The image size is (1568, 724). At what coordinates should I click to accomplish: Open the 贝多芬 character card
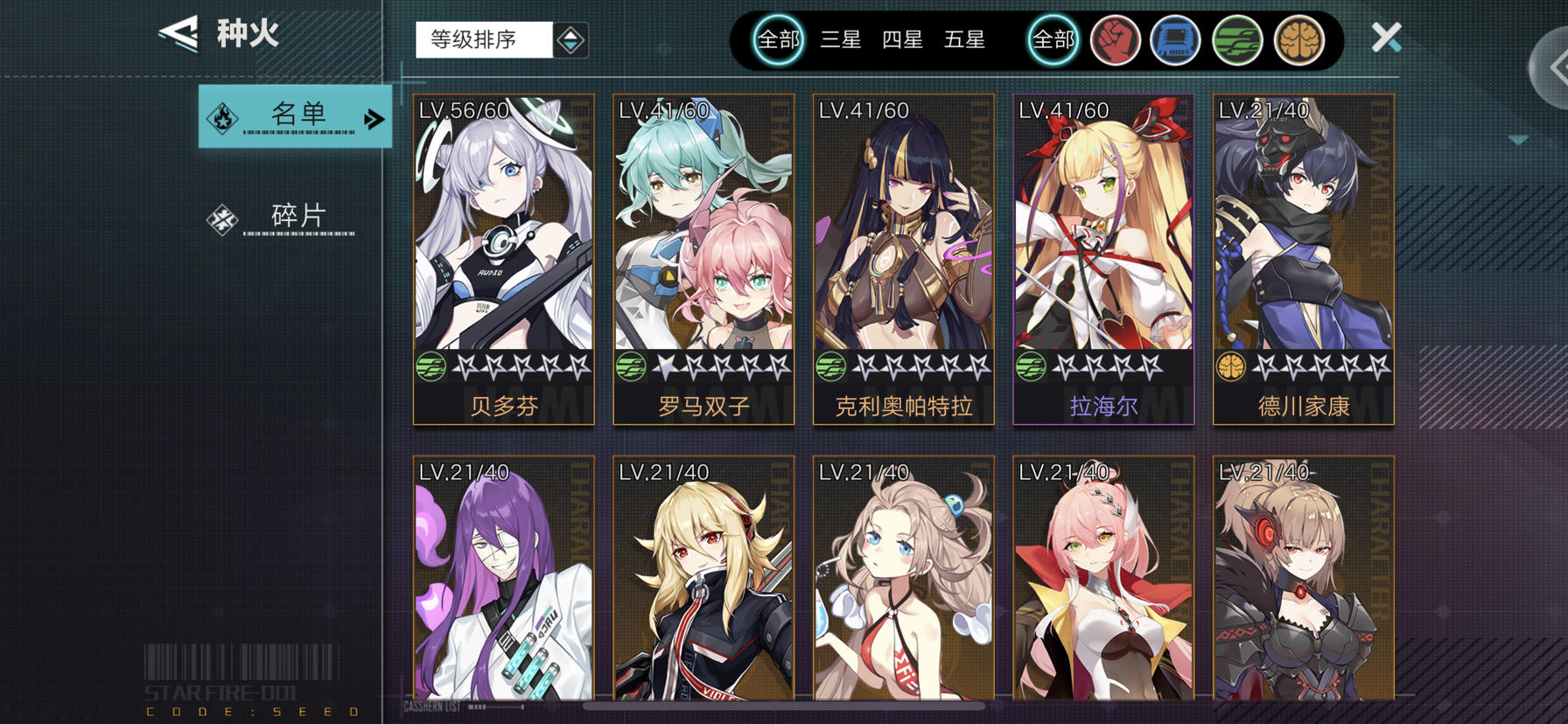(504, 260)
